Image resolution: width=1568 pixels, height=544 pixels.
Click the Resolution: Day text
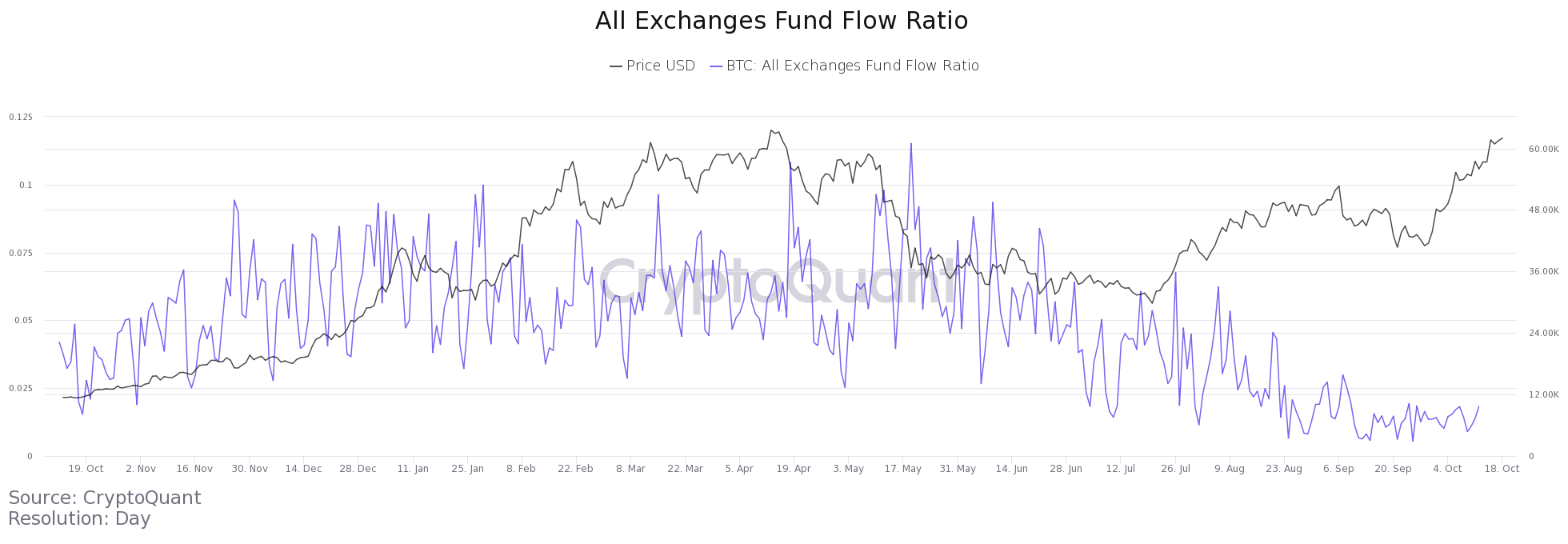pyautogui.click(x=79, y=518)
